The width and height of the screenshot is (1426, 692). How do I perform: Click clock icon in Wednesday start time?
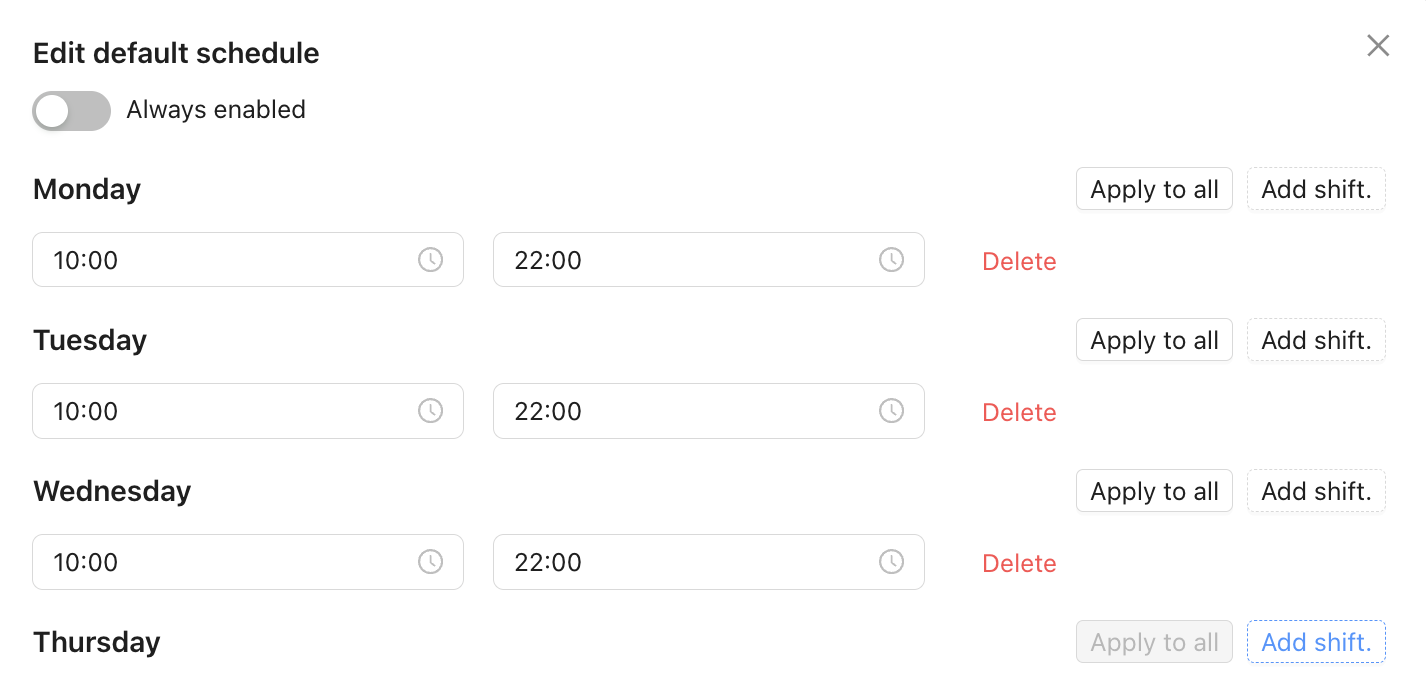tap(430, 562)
